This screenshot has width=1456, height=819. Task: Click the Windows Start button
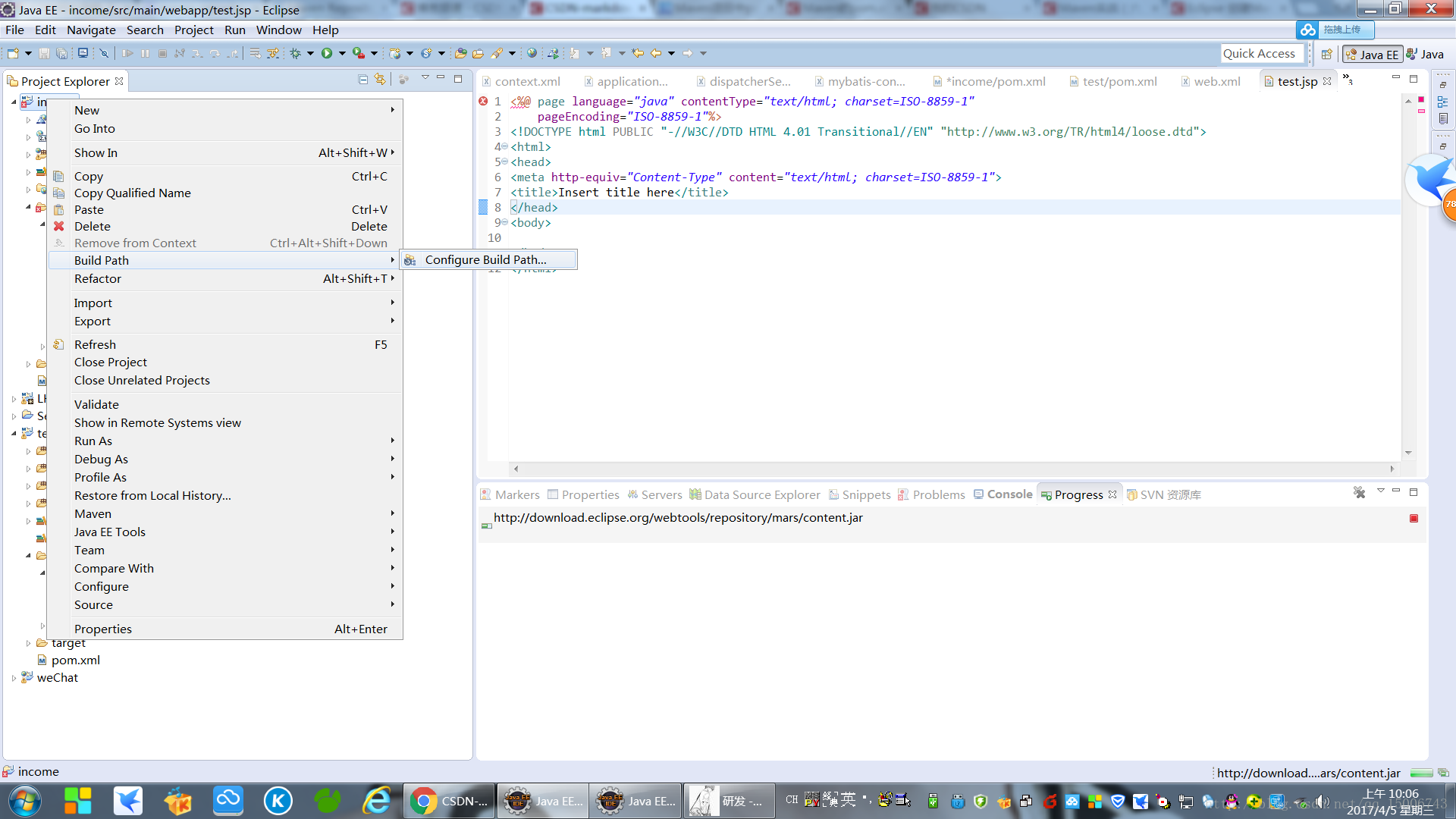(24, 801)
